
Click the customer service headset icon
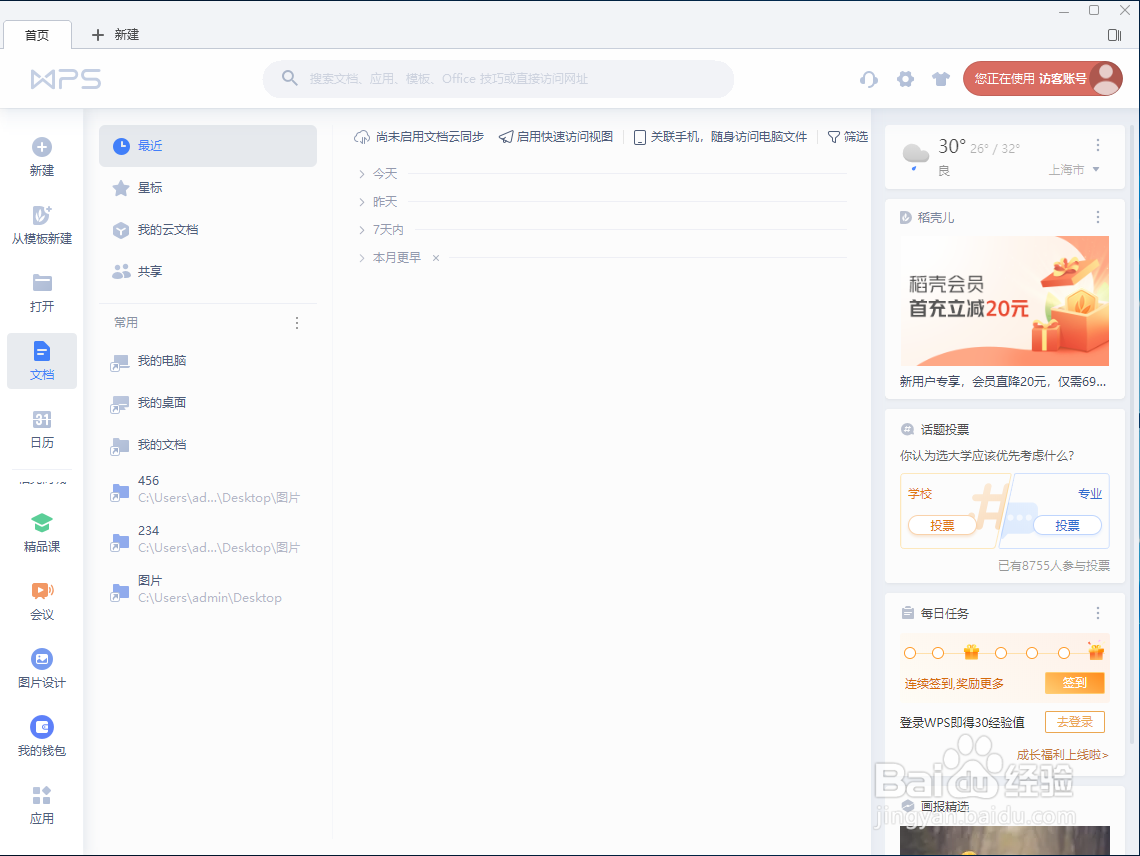[868, 79]
